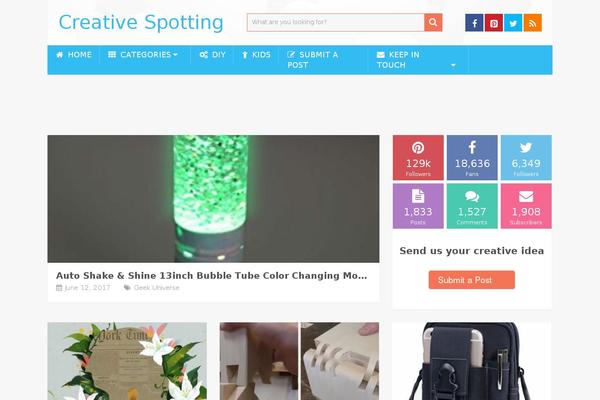Open the Bubble Tube post title link

[211, 276]
